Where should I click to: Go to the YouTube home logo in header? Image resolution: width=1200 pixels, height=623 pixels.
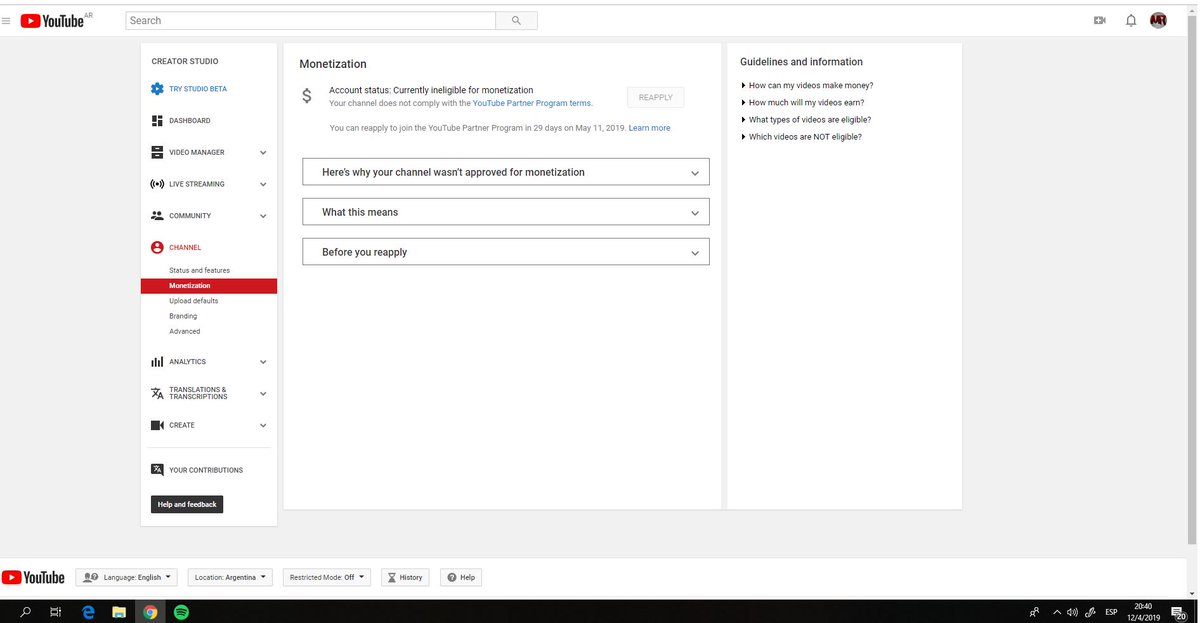click(52, 20)
